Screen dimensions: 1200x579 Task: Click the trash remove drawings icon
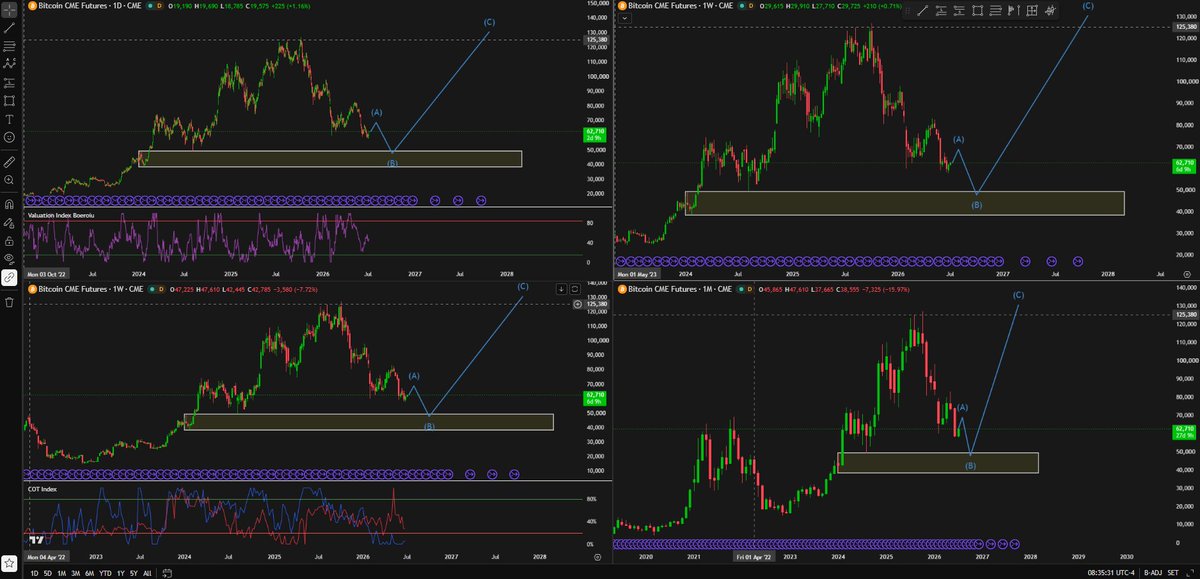tap(9, 302)
